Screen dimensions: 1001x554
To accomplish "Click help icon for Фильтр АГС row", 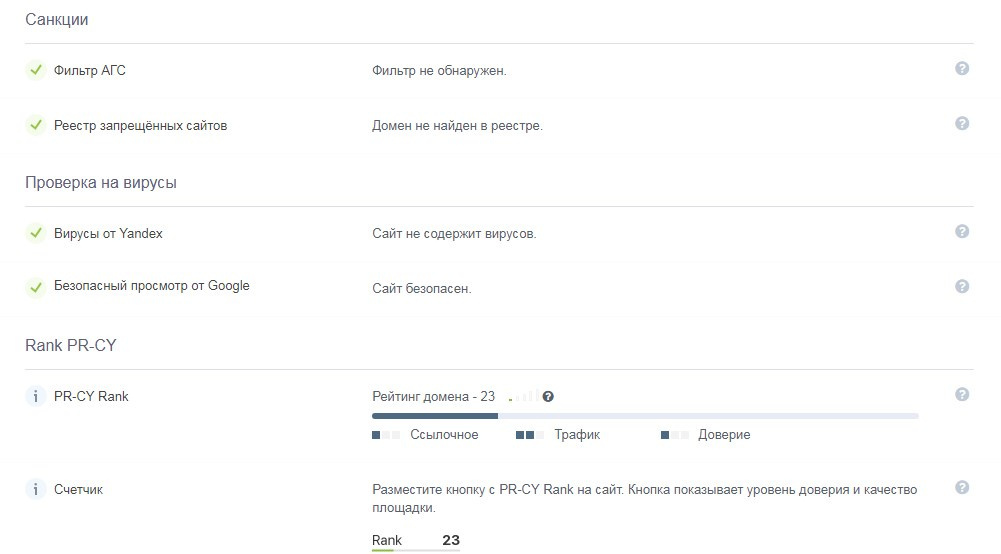I will point(962,69).
